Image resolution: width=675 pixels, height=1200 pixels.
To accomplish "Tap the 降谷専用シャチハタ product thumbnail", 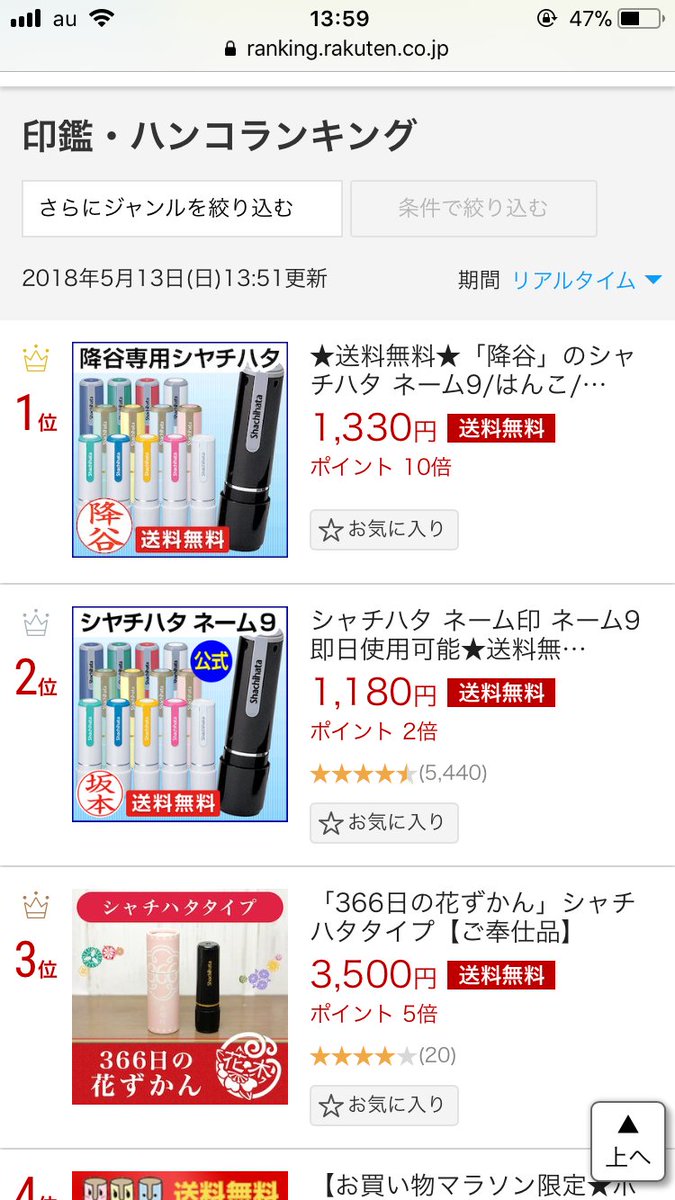I will [x=180, y=450].
